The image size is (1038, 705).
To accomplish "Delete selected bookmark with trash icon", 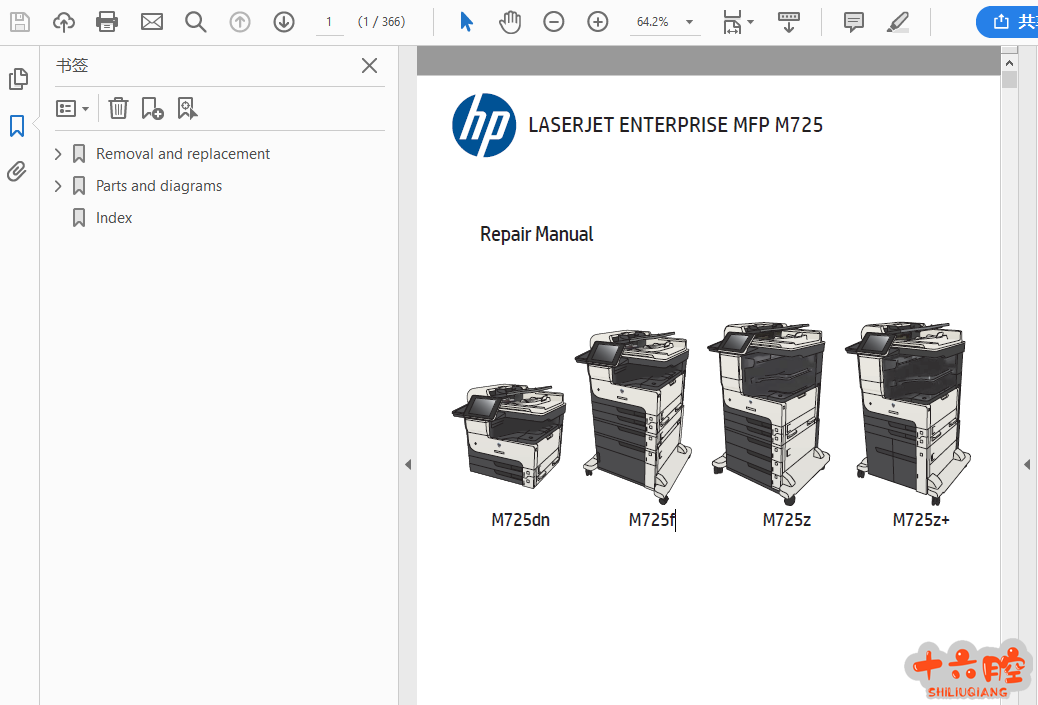I will 118,108.
